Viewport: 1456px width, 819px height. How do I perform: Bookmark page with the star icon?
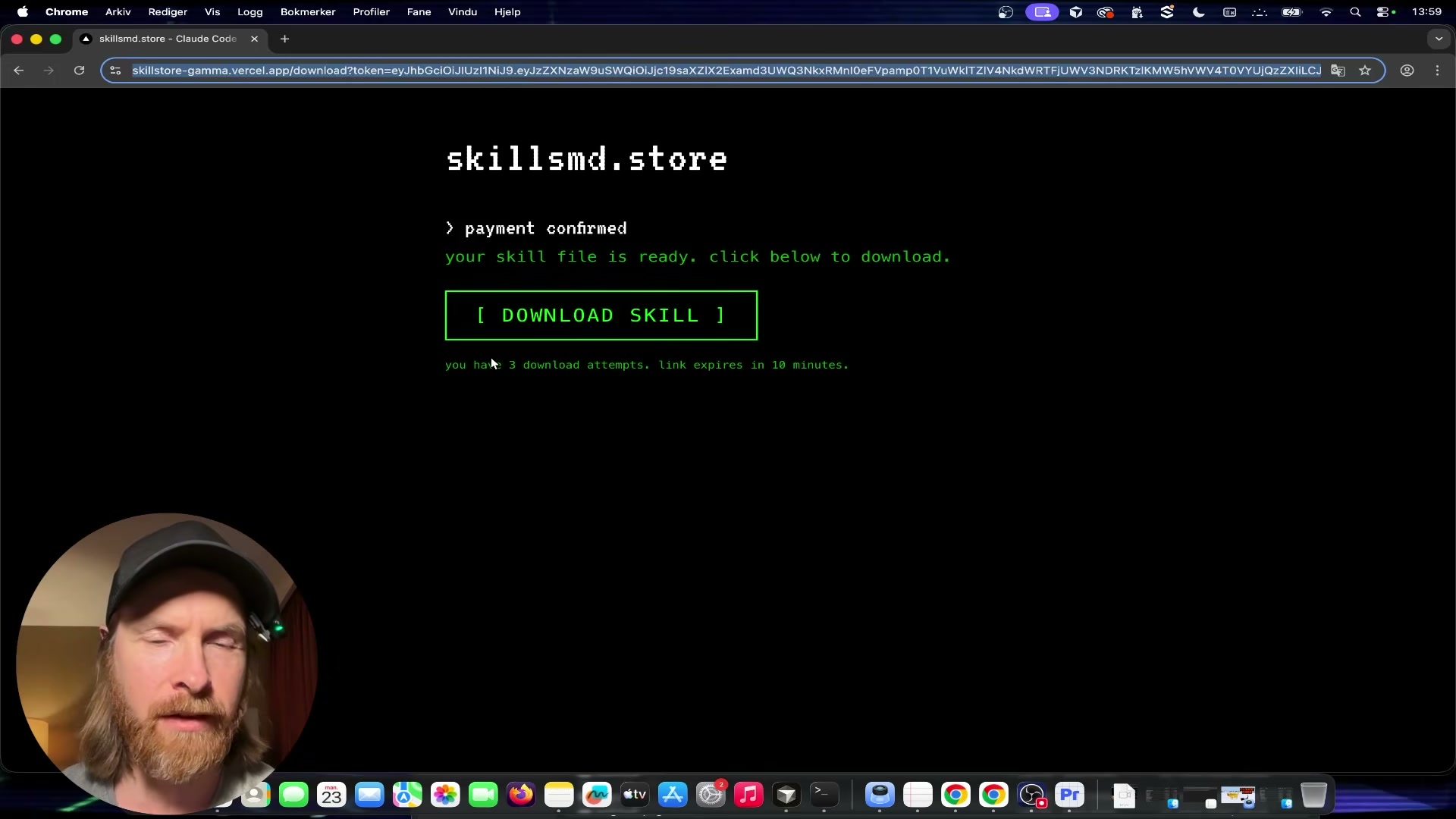(1365, 71)
